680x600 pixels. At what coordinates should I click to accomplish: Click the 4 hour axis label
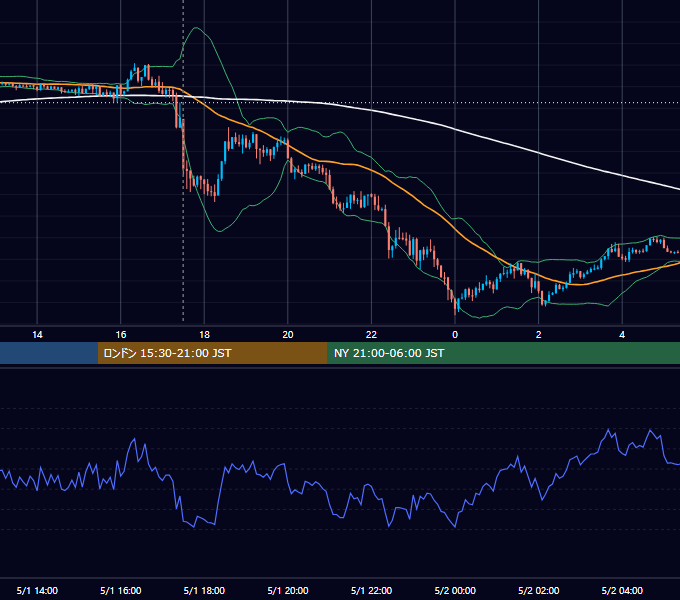(x=622, y=335)
